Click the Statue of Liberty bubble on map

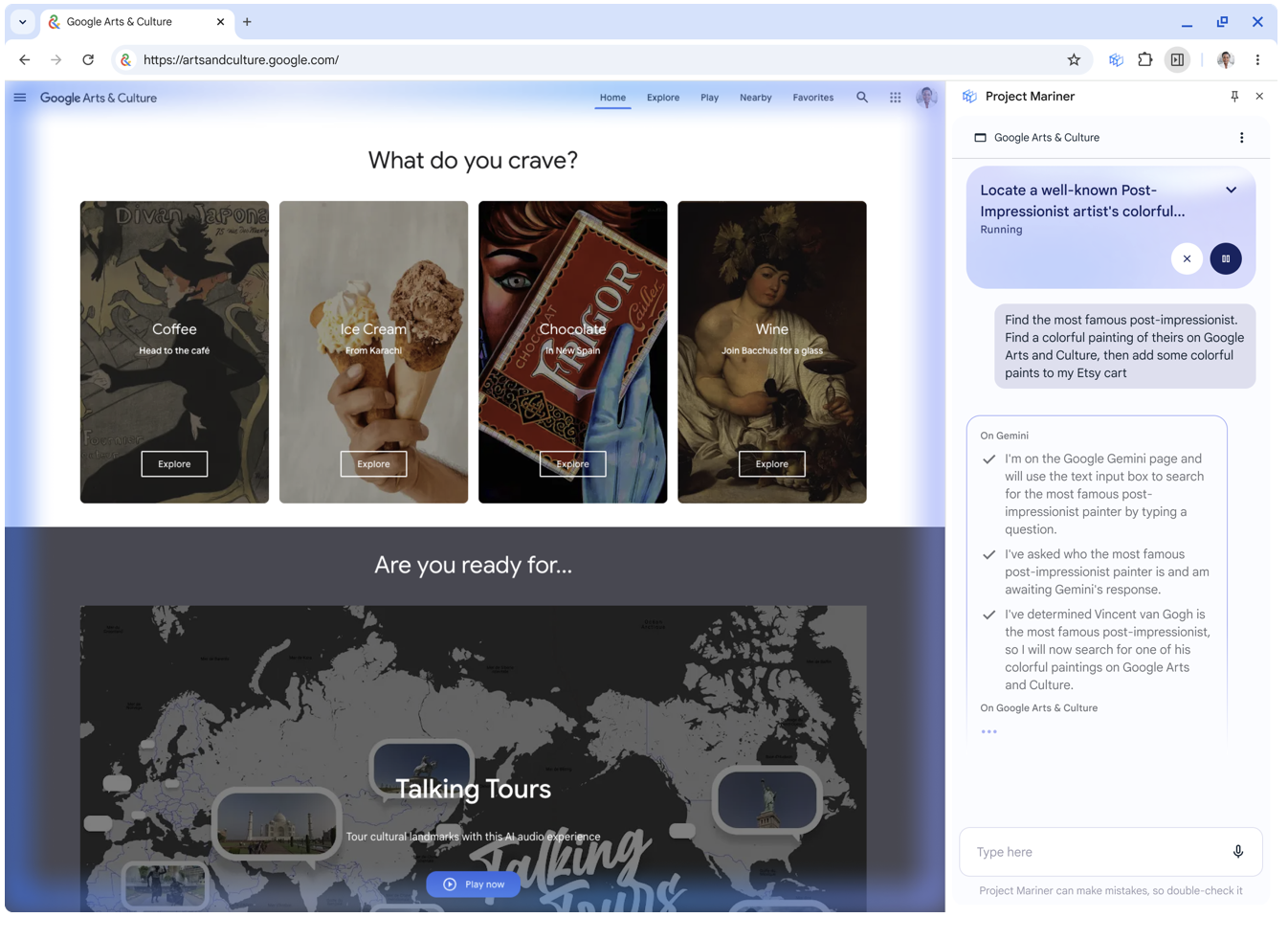766,799
